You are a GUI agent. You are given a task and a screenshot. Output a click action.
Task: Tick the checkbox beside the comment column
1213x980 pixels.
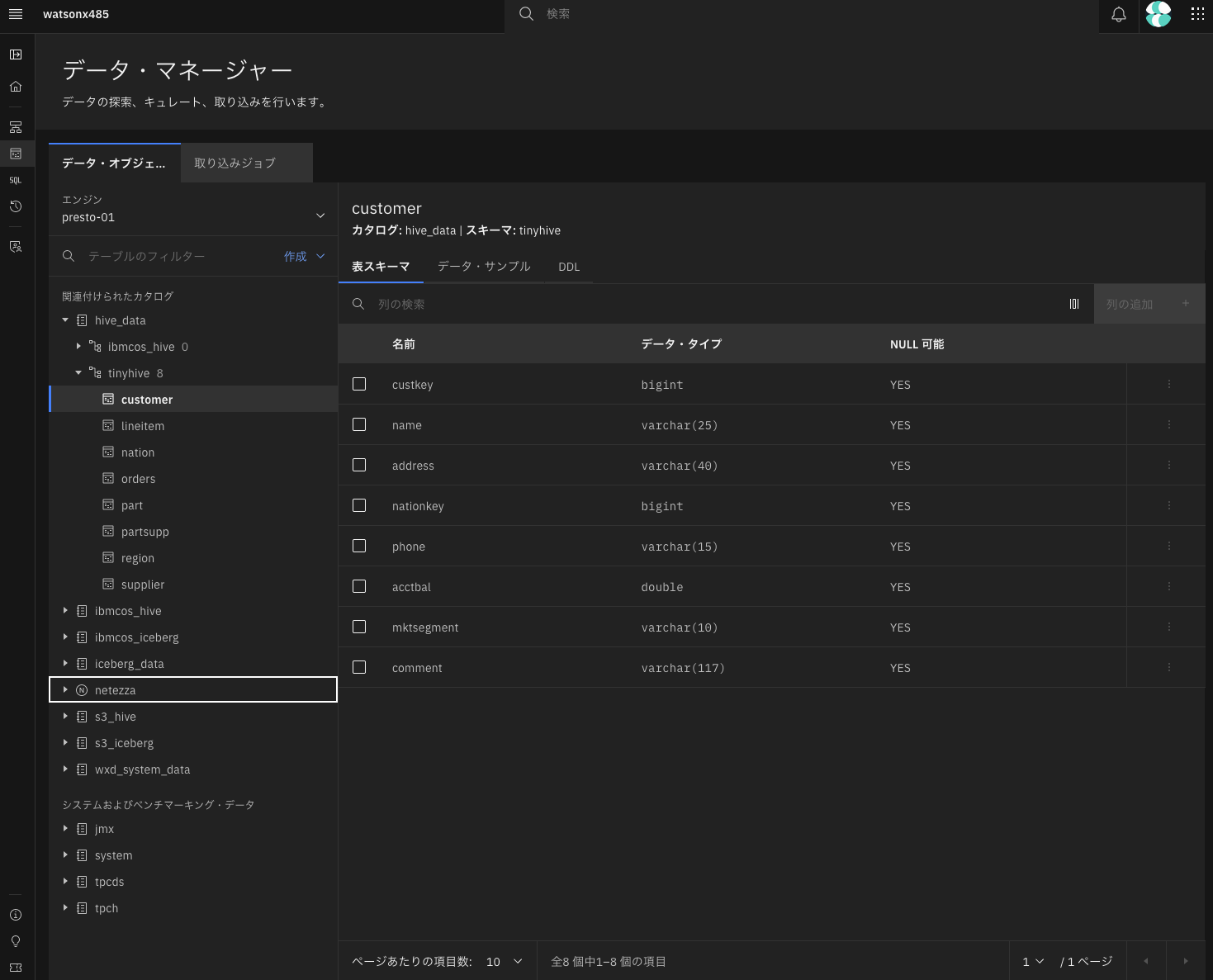[x=359, y=667]
